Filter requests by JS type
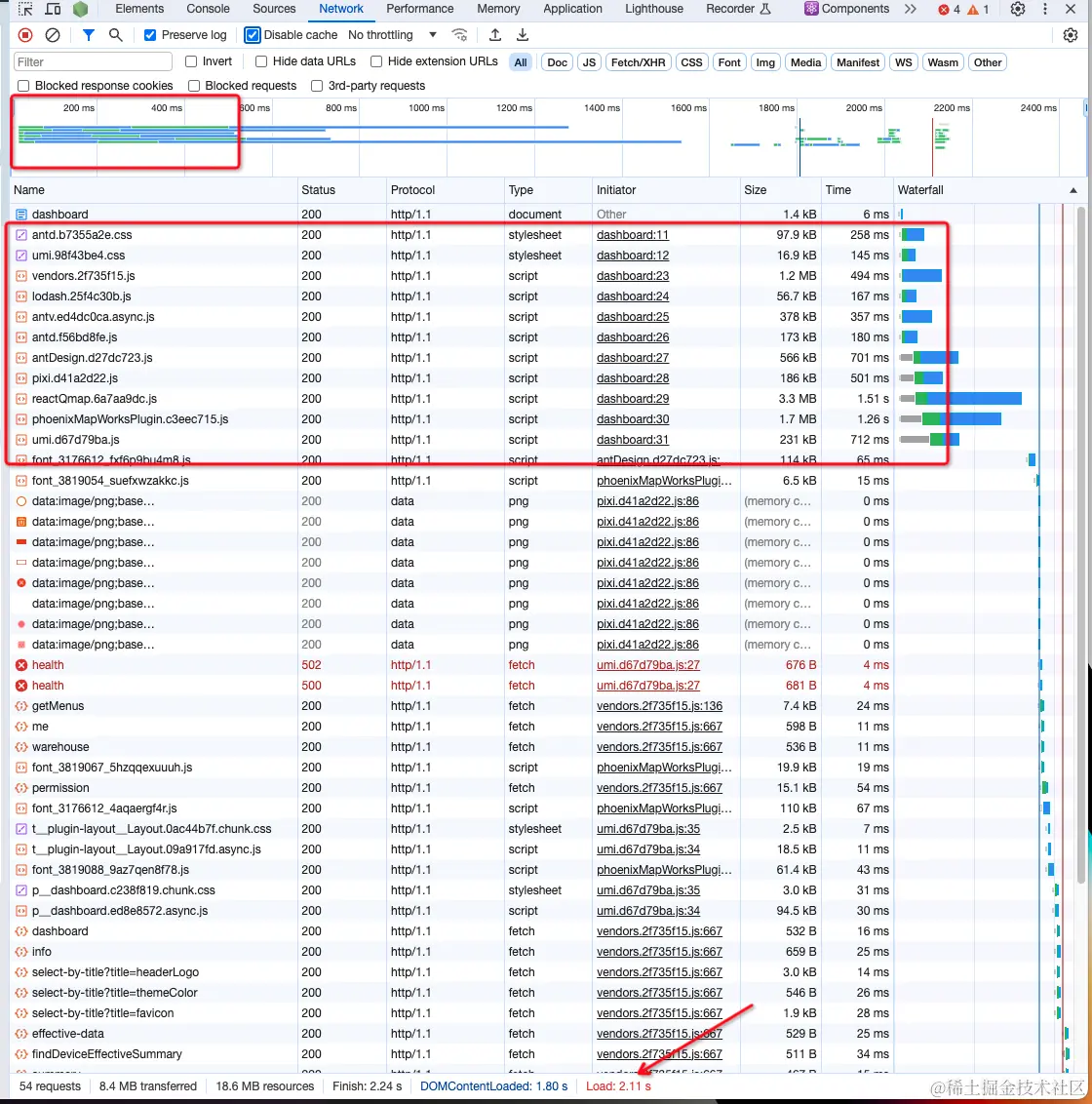Screen dimensions: 1092x1104 [x=589, y=62]
